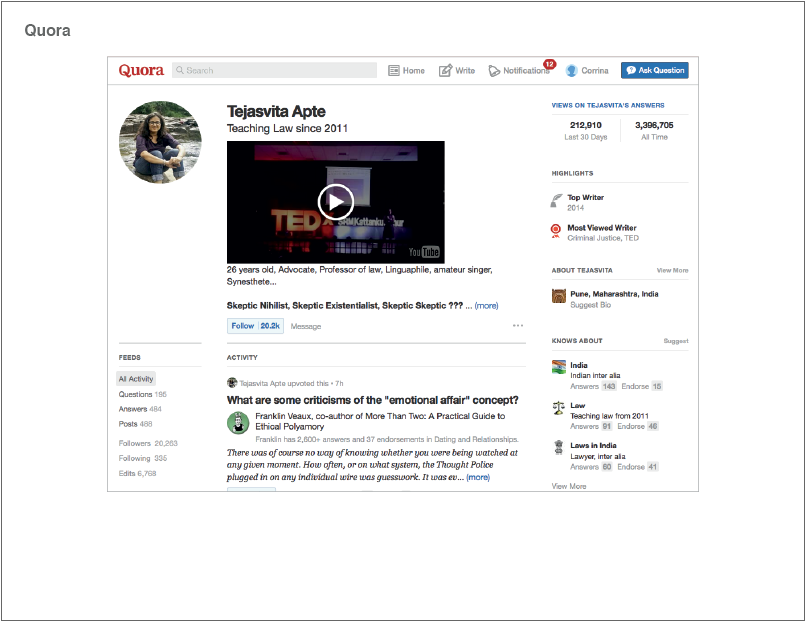Screen dimensions: 806x622
Task: Open the Law topic
Action: [x=578, y=406]
